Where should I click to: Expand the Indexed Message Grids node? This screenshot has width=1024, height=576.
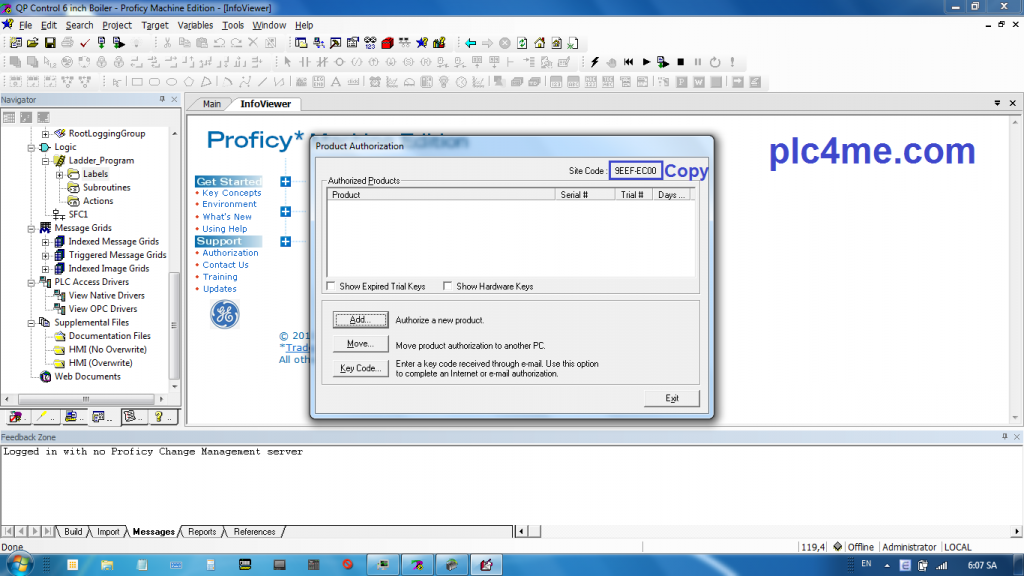click(45, 241)
